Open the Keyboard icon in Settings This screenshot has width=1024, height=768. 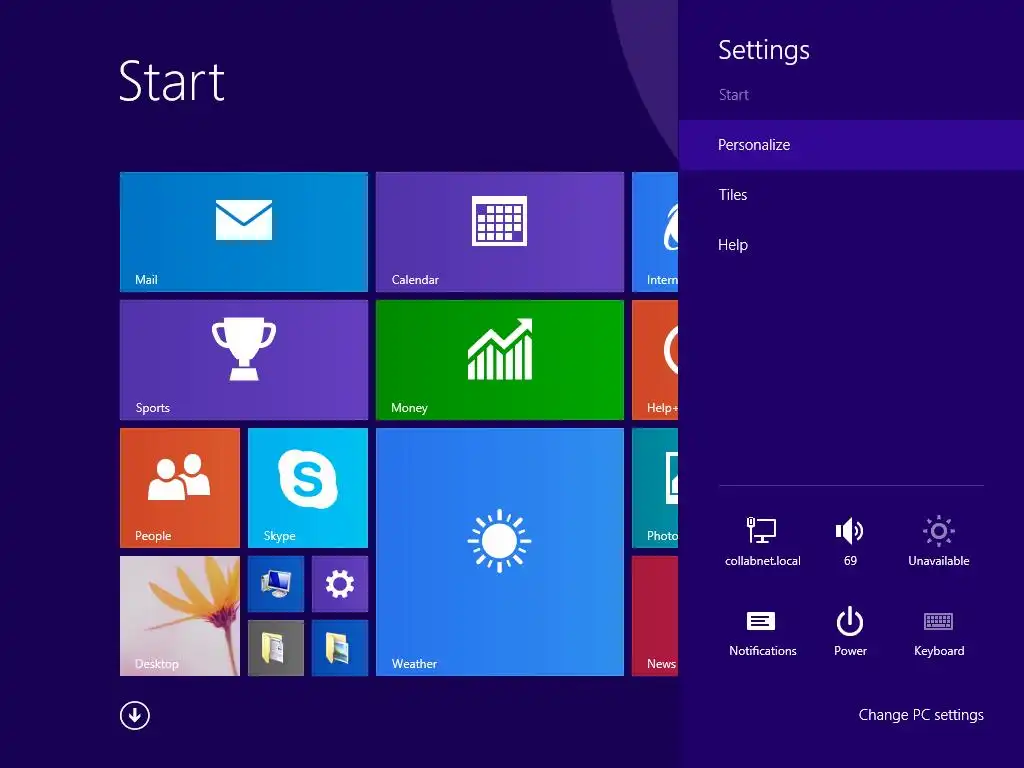coord(938,632)
